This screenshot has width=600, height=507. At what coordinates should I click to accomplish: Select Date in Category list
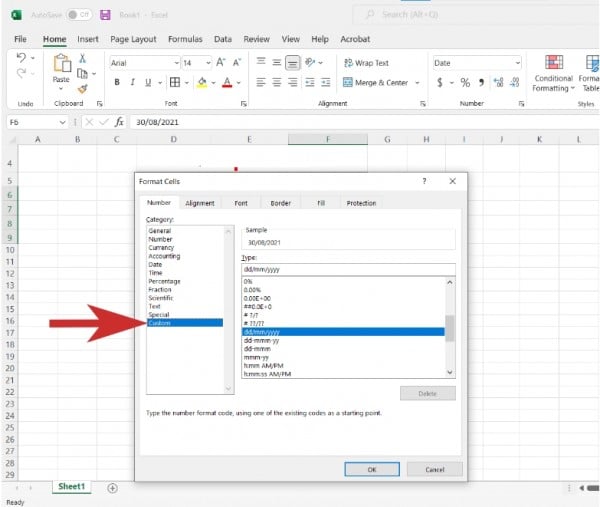[x=185, y=264]
